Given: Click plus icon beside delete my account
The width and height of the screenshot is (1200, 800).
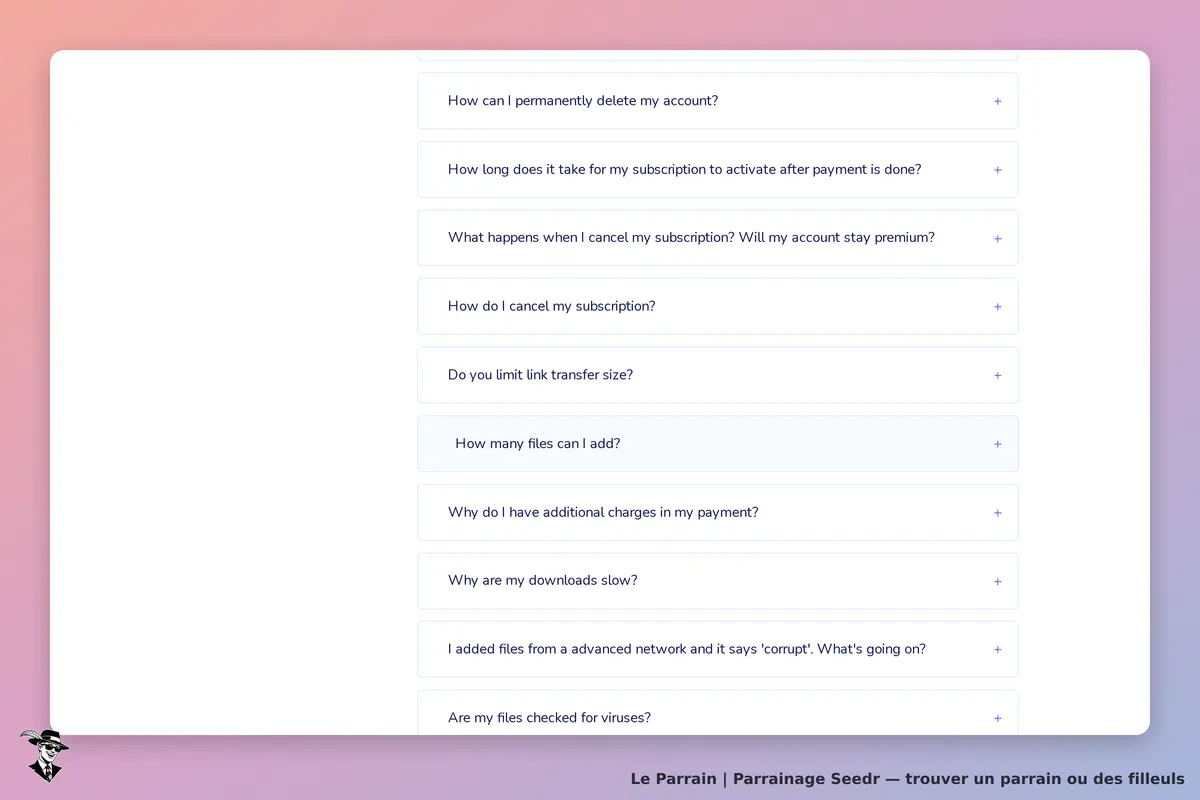Looking at the screenshot, I should pyautogui.click(x=997, y=101).
